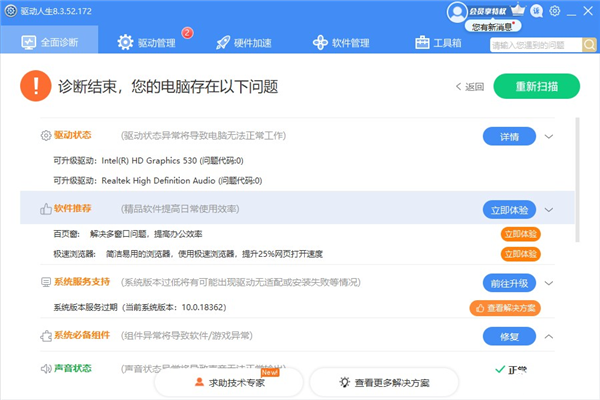Focus the 请输入您遇到的问题 search field
This screenshot has height=400, width=600.
(x=536, y=45)
